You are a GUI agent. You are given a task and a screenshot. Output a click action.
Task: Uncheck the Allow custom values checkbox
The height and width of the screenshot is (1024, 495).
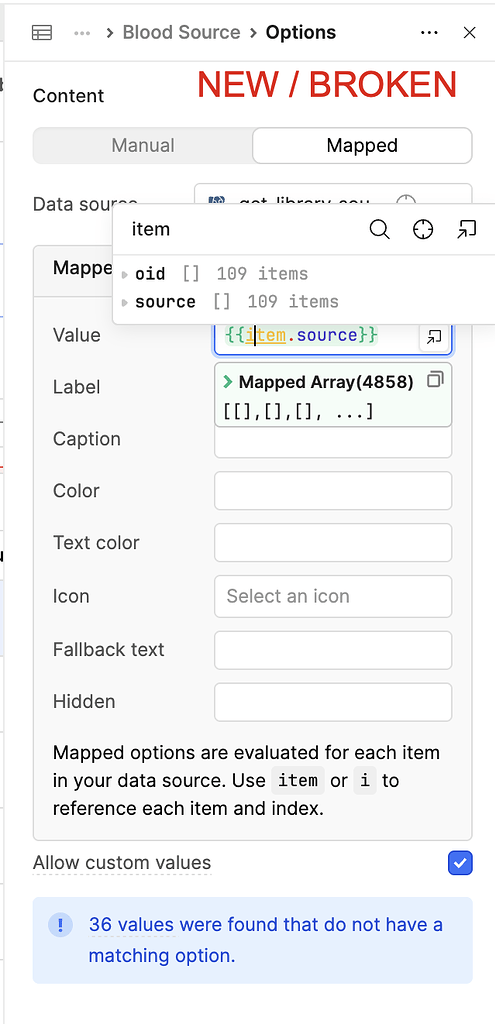(x=460, y=863)
